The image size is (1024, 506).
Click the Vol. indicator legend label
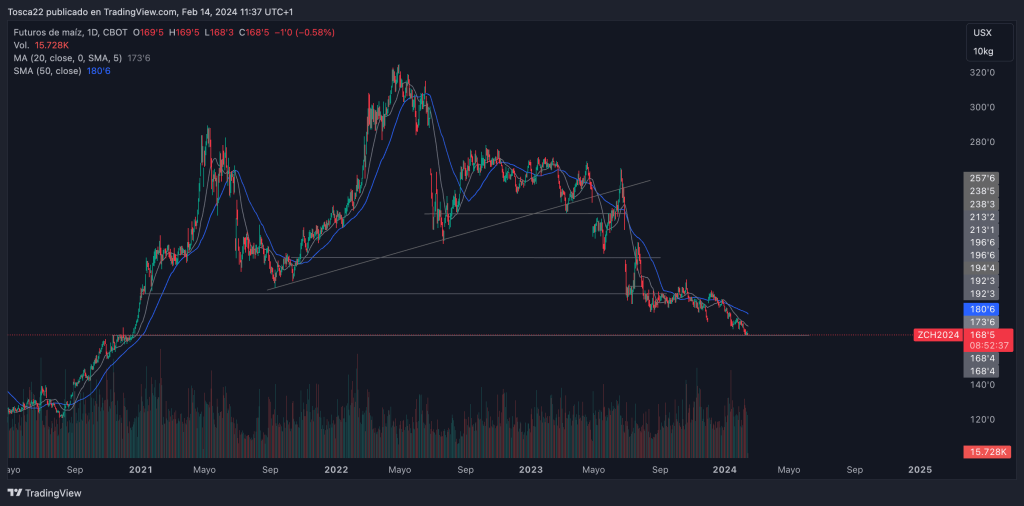21,45
